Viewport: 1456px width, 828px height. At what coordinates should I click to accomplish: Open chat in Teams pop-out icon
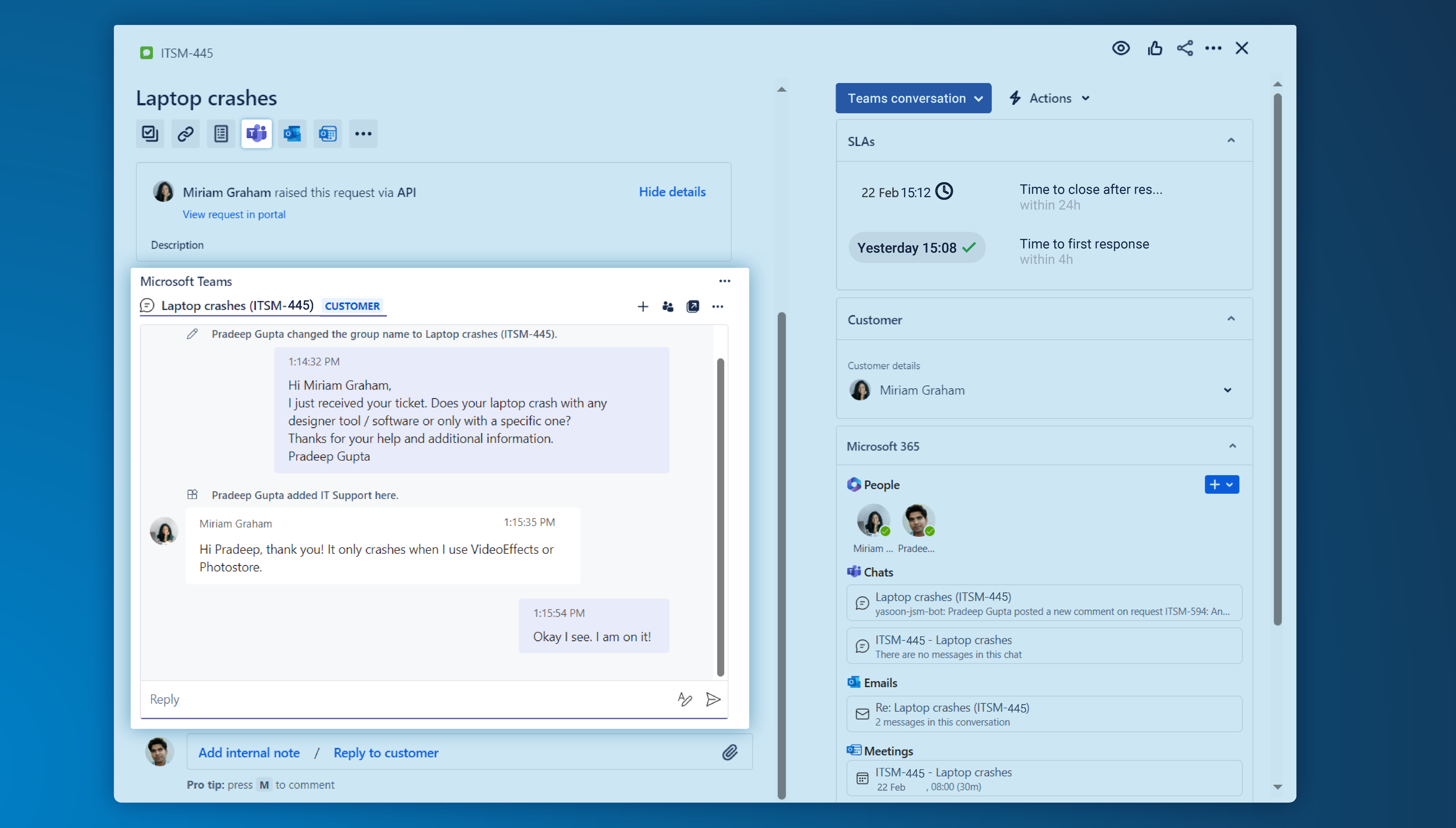[693, 306]
